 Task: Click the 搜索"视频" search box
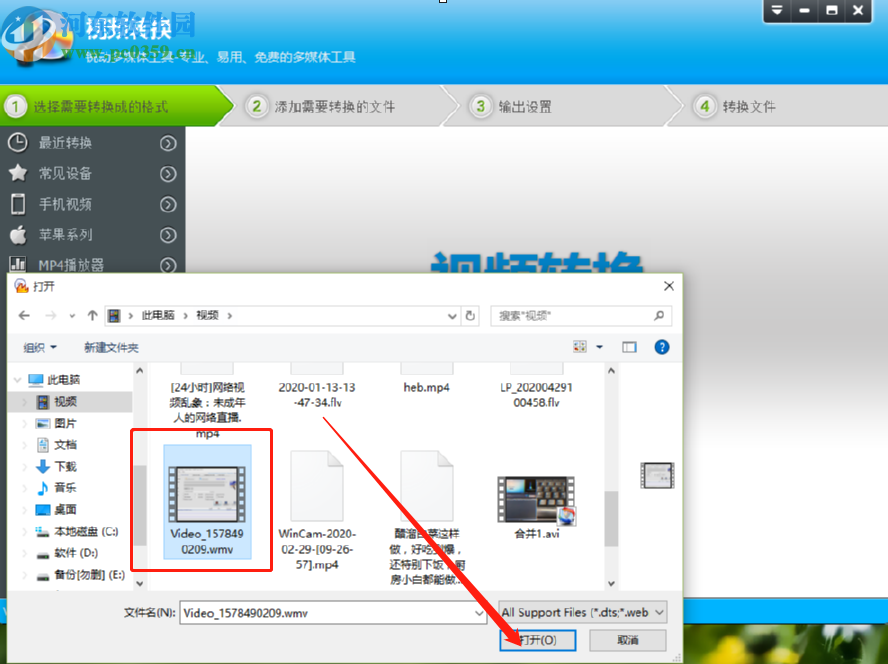tap(581, 316)
